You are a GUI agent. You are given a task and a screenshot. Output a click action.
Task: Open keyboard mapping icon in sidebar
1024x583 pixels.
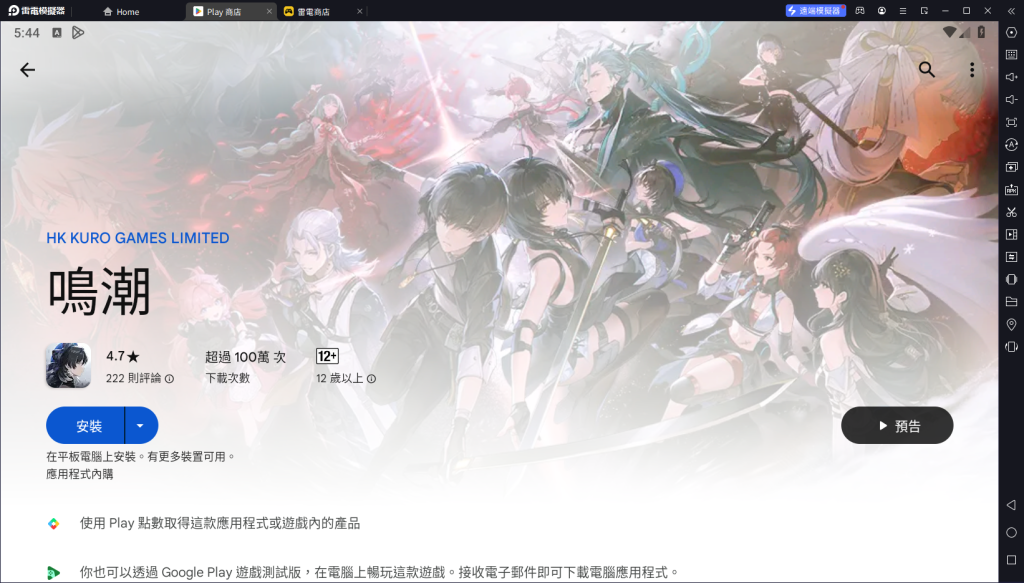pos(1012,55)
